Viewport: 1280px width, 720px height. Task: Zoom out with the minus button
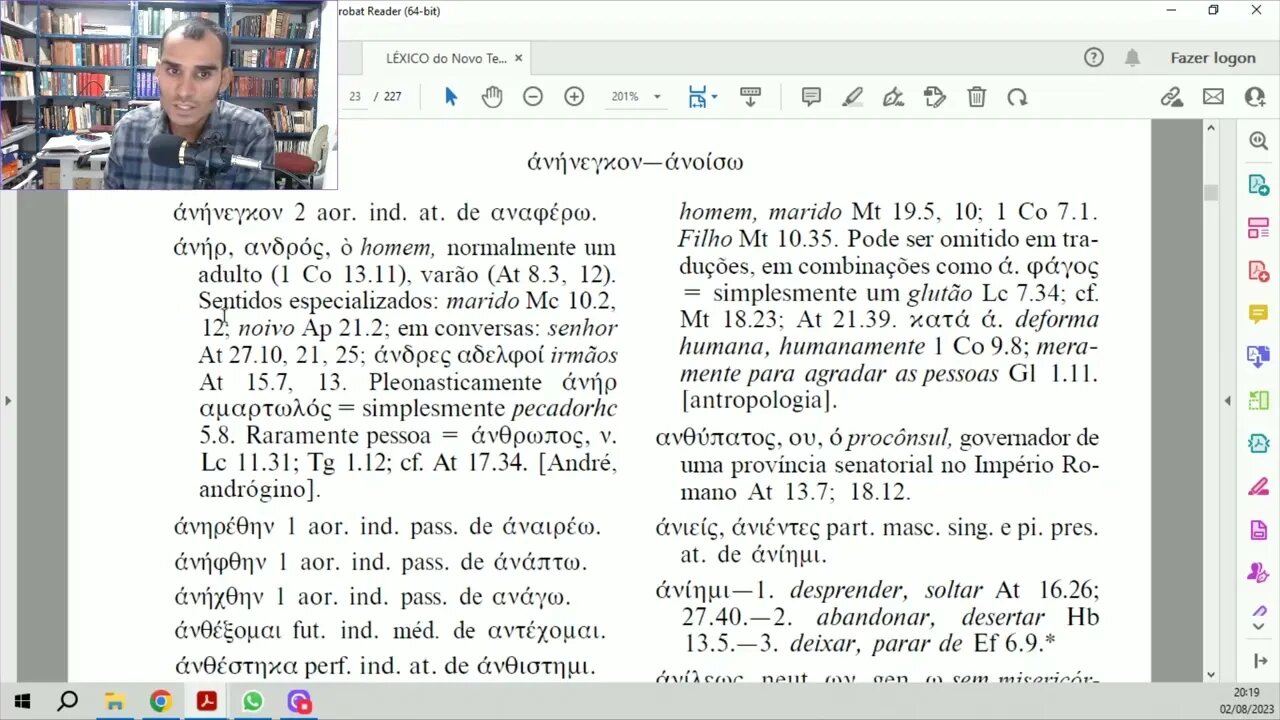(533, 97)
